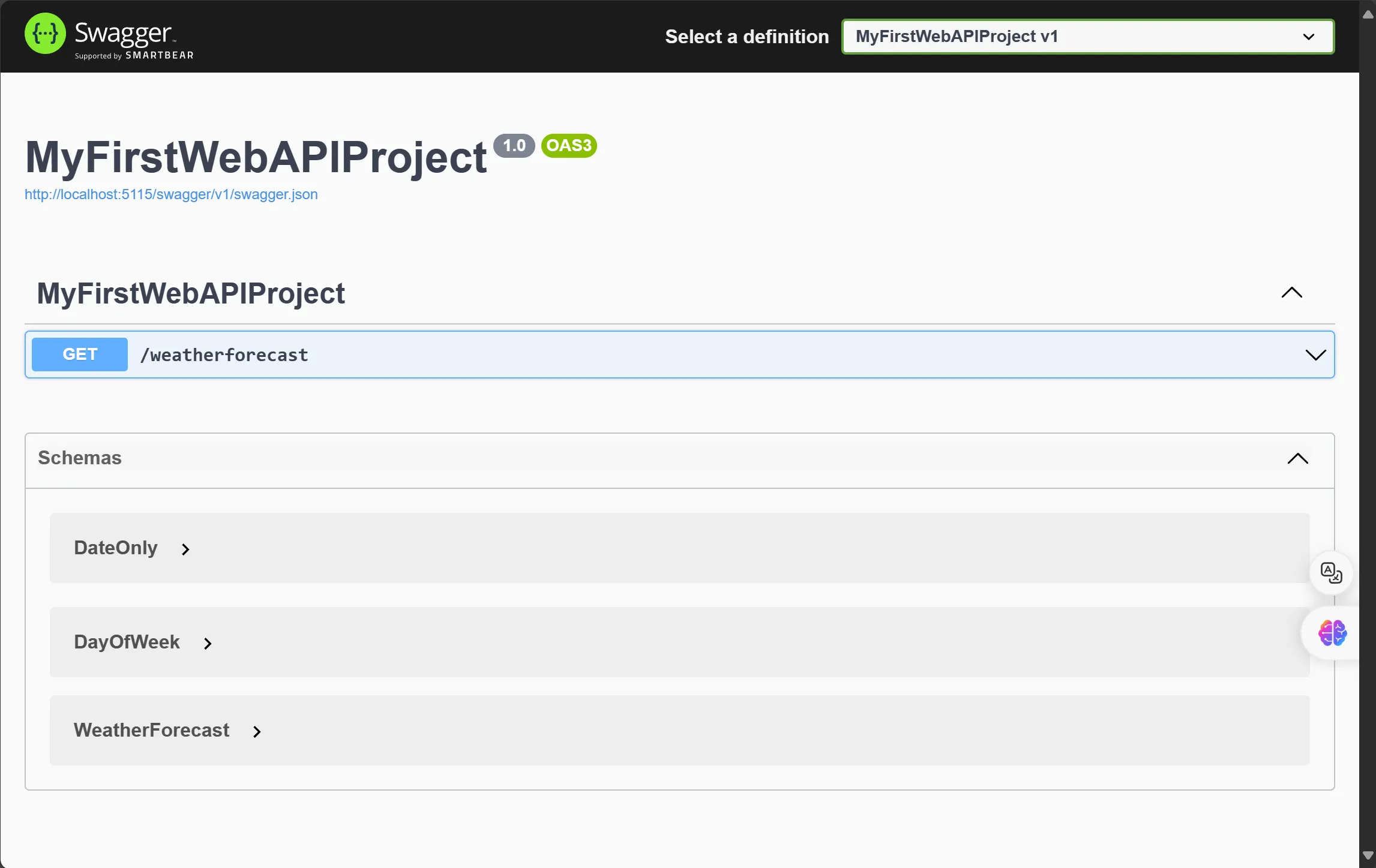The height and width of the screenshot is (868, 1376).
Task: Collapse the Schemas section arrow
Action: coord(1298,459)
